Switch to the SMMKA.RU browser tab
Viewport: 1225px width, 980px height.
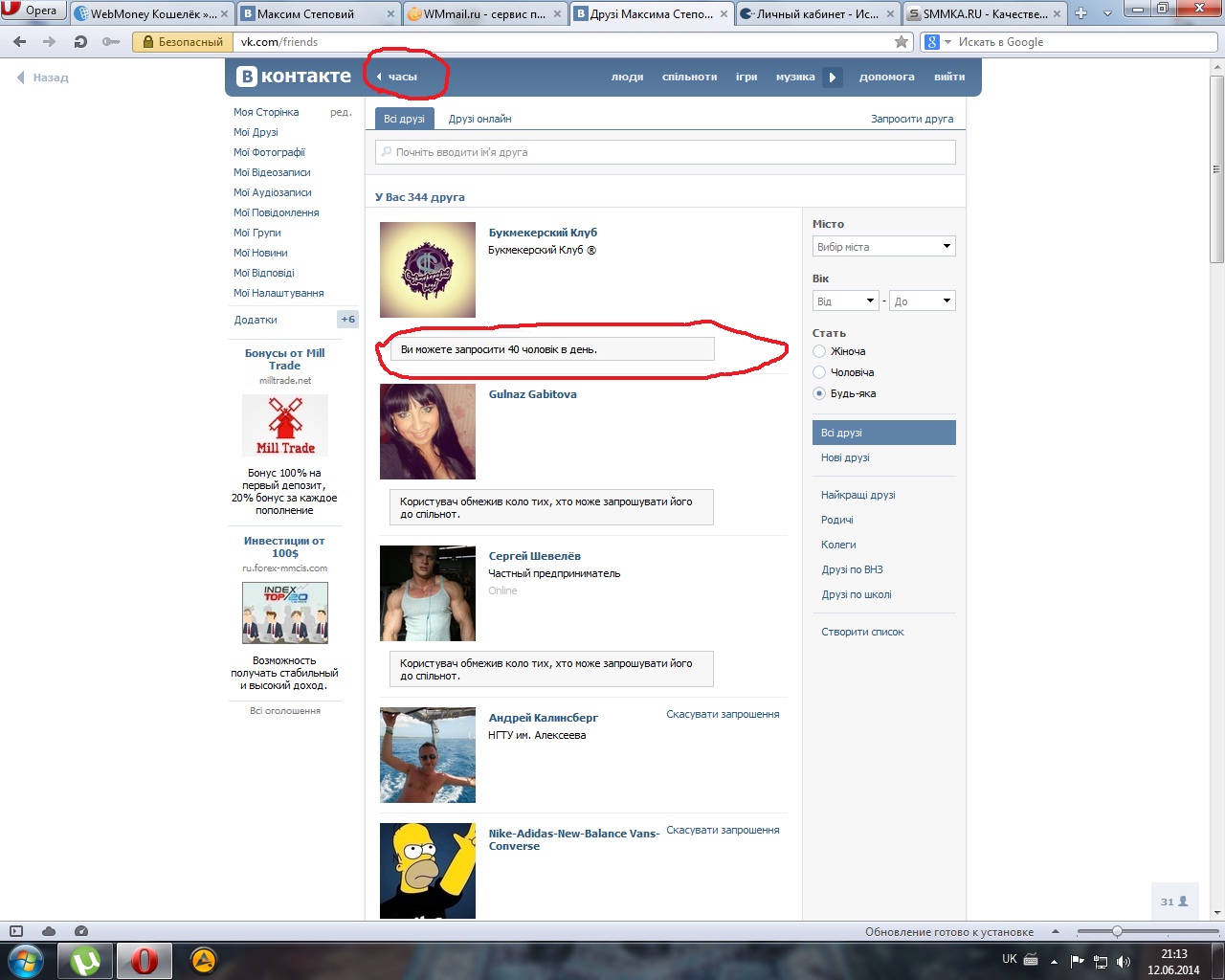coord(985,13)
